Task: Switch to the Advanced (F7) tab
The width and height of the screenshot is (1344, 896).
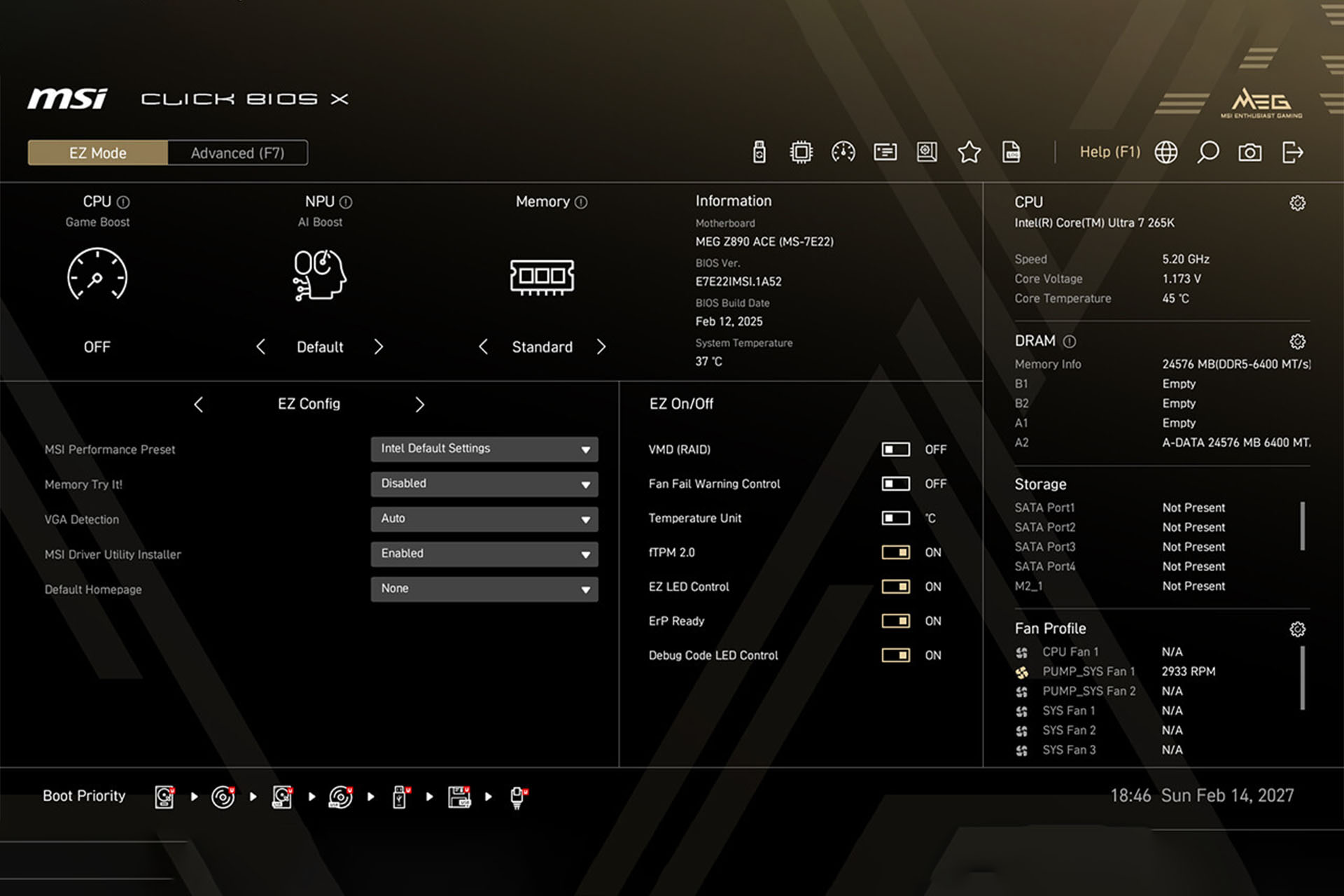Action: coord(237,153)
